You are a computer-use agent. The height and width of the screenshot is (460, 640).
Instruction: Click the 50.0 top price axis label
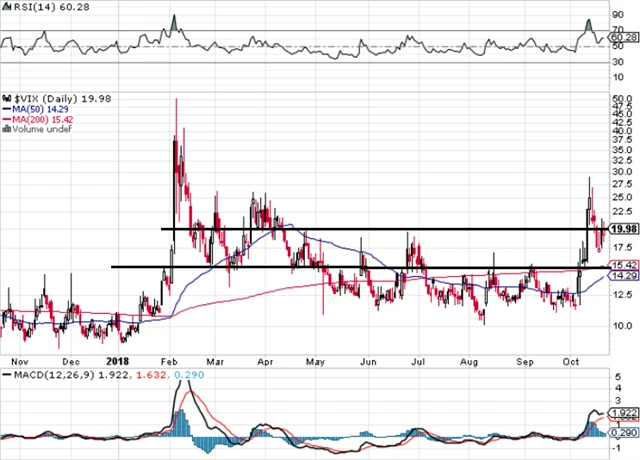pyautogui.click(x=621, y=99)
